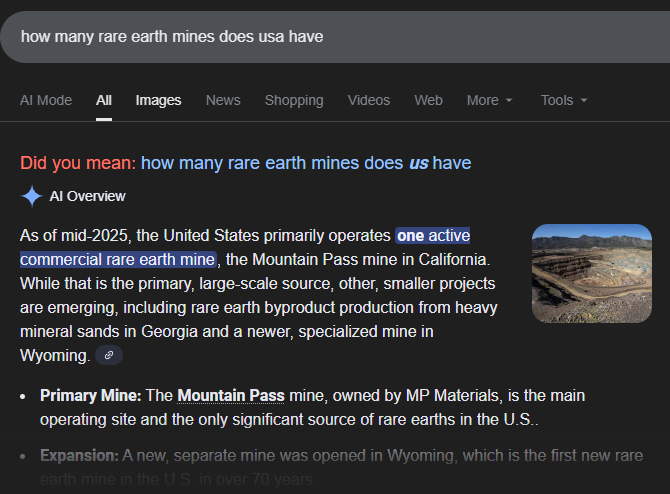Click the AI Overview heading label
Screen dimensions: 670x494
click(x=88, y=196)
